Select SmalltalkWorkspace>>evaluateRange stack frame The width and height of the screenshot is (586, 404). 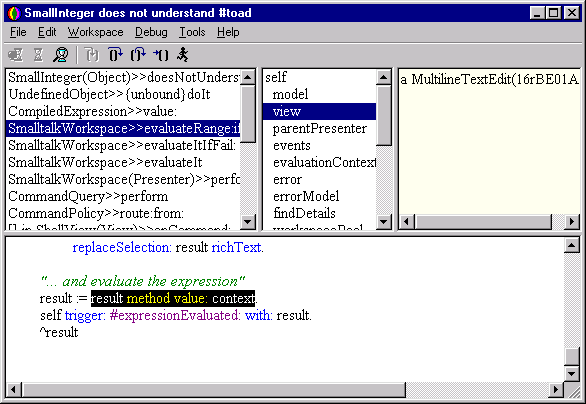[x=123, y=128]
